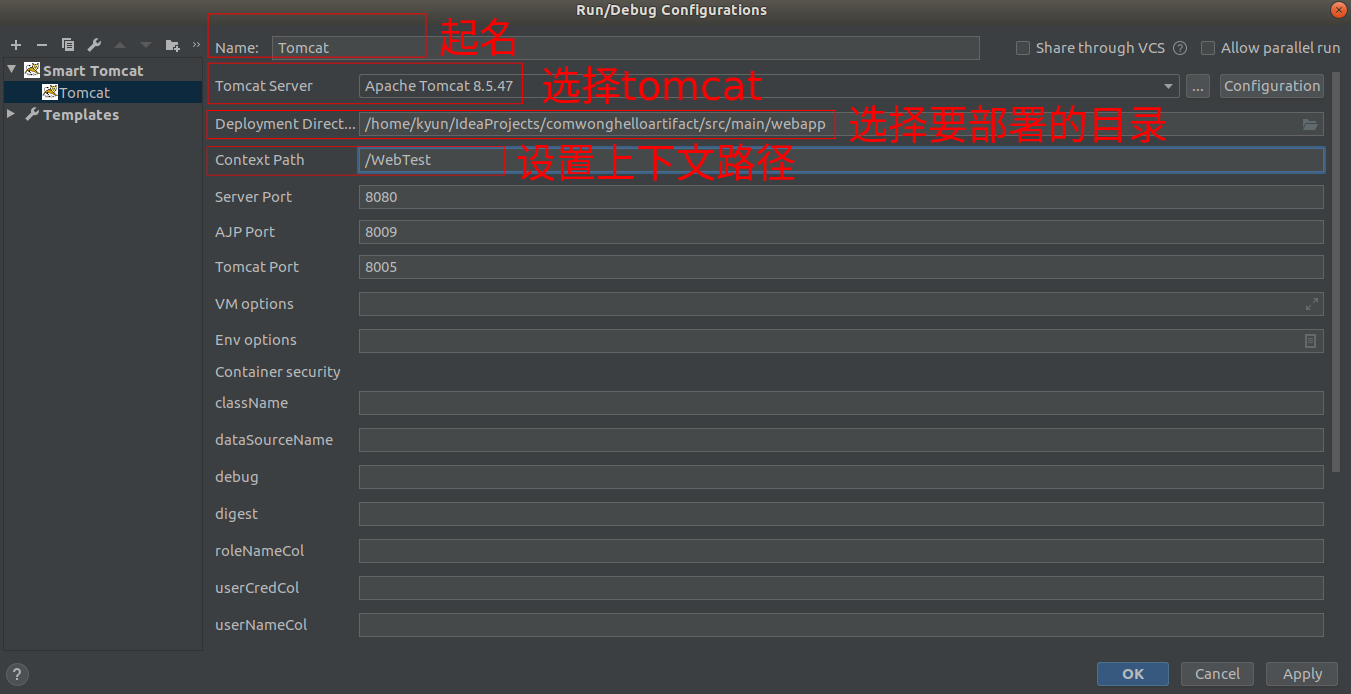Click the Share through VCS help icon
This screenshot has height=694, width=1351.
point(1180,47)
